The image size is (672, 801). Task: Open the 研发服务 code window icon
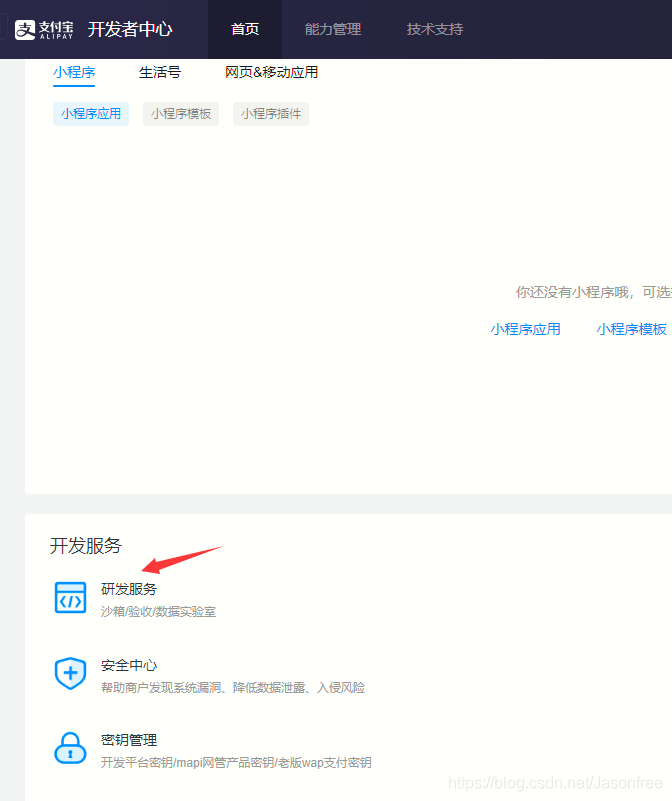coord(71,597)
